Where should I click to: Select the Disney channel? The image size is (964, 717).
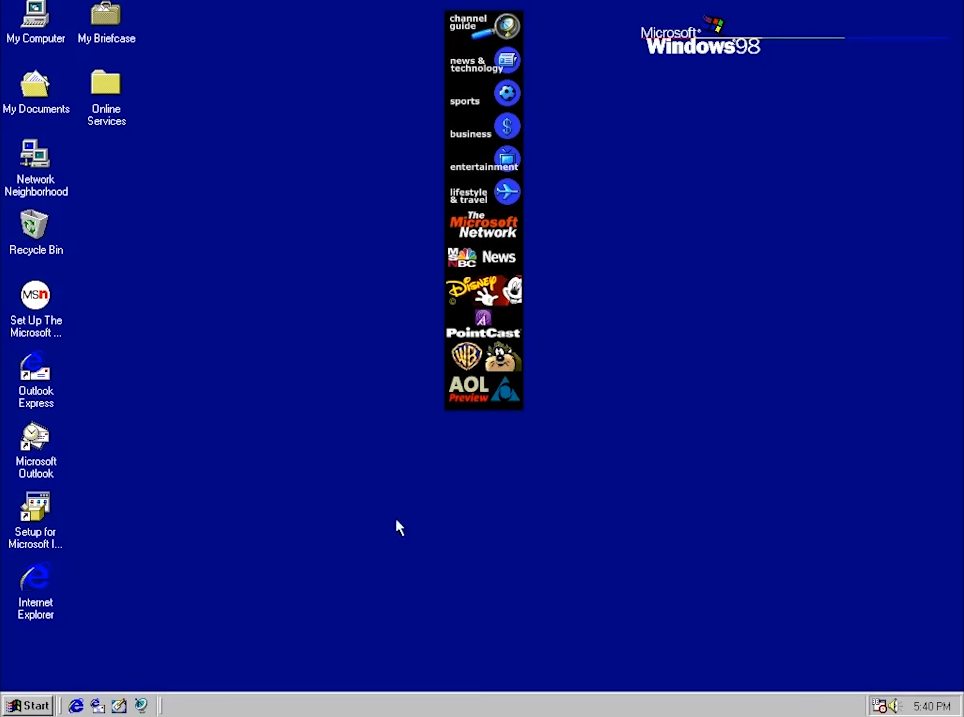[x=484, y=290]
